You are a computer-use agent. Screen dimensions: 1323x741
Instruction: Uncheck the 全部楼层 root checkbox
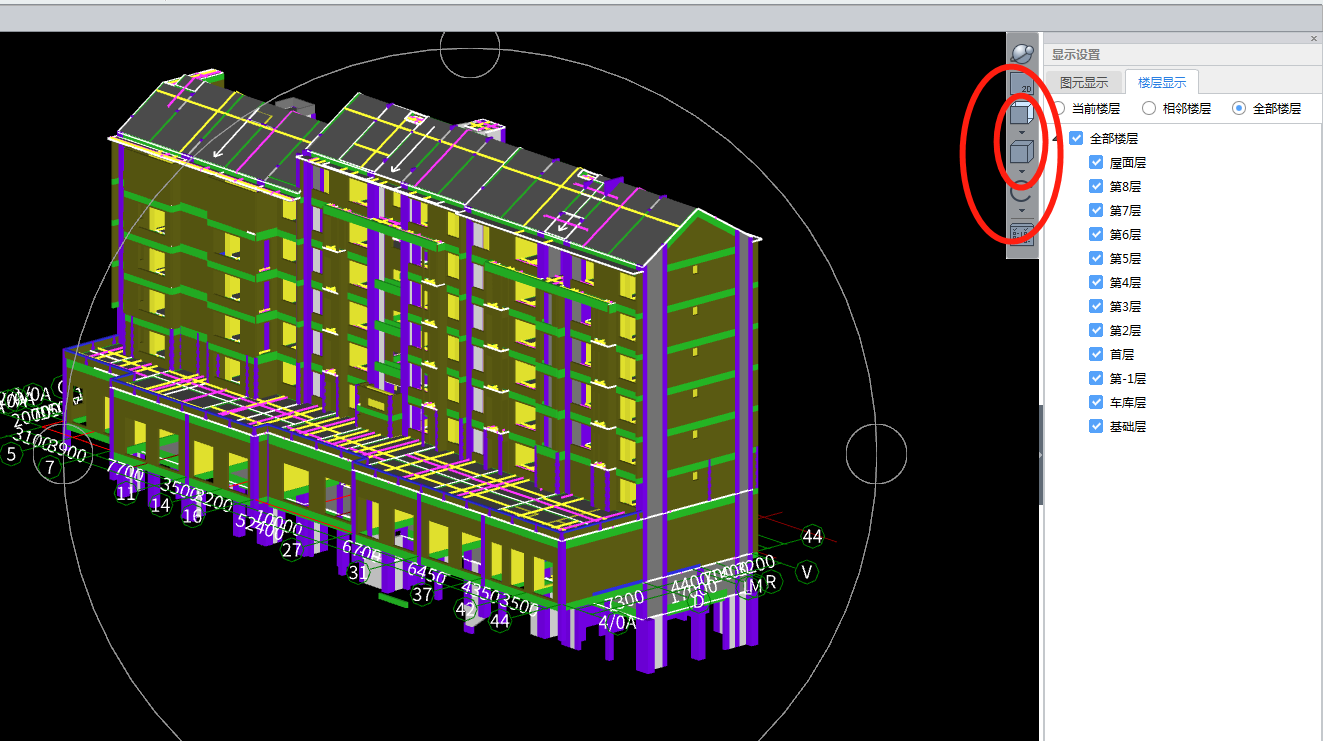pyautogui.click(x=1076, y=138)
